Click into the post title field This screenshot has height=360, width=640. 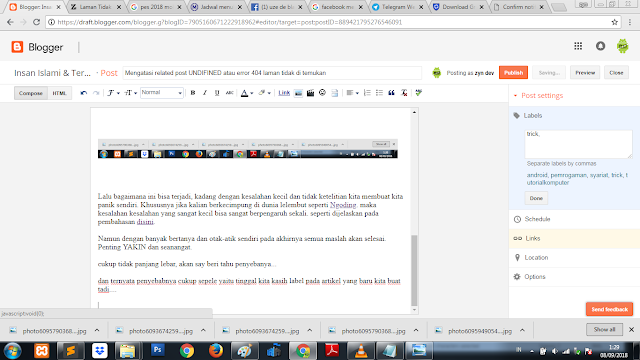pyautogui.click(x=272, y=73)
